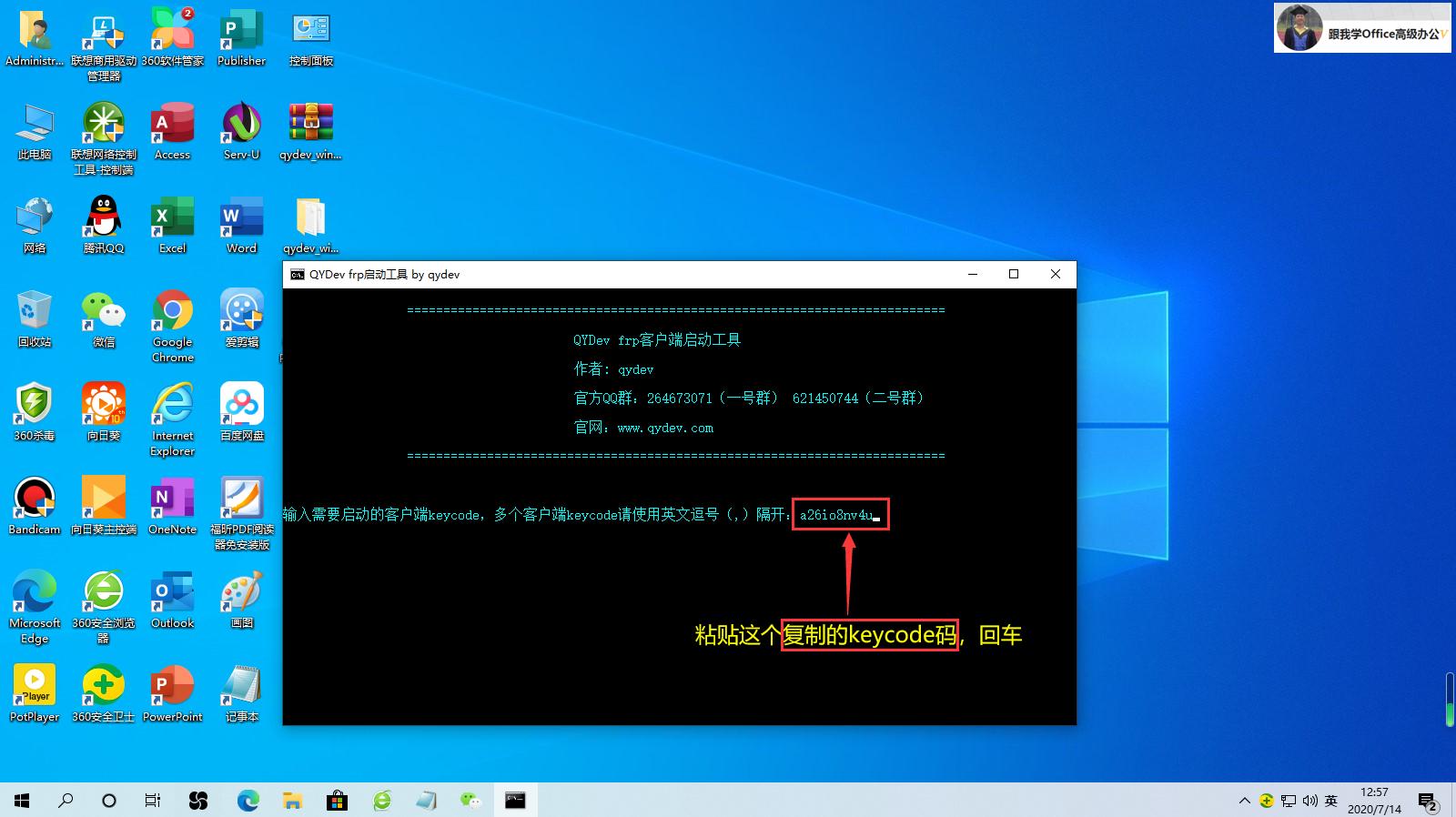The width and height of the screenshot is (1456, 817).
Task: Open the Control Panel desktop icon
Action: 311,38
